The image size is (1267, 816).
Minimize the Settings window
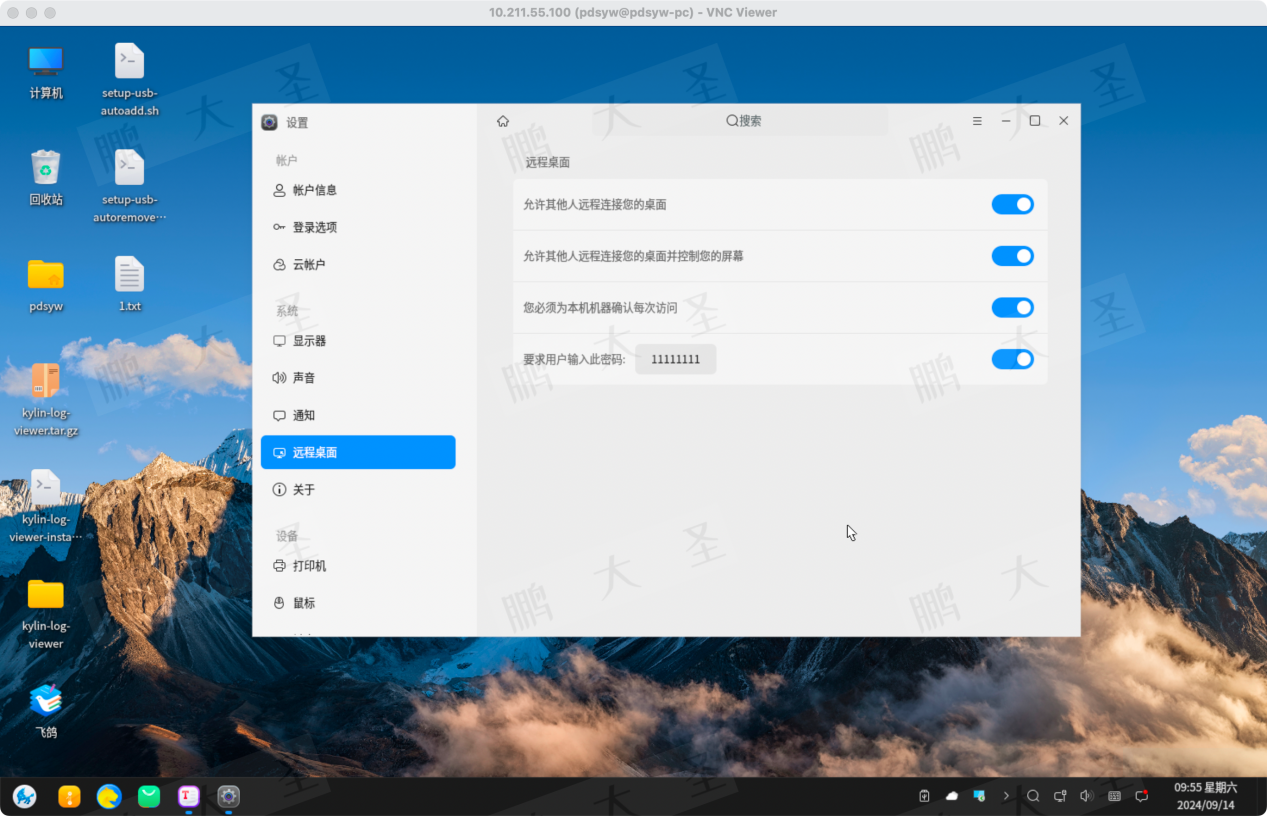point(1006,121)
